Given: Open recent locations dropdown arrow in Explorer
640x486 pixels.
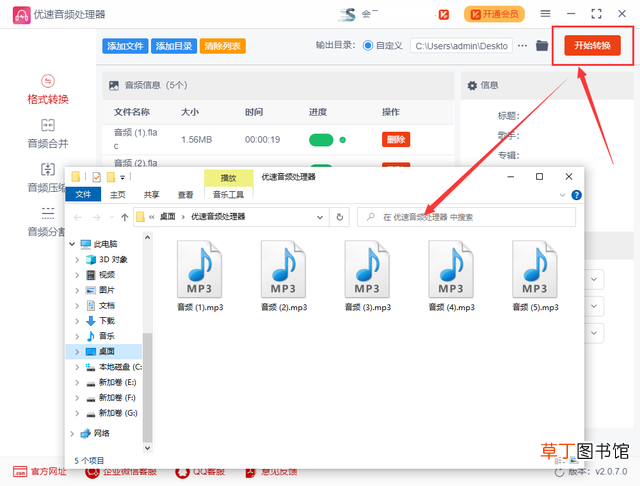Looking at the screenshot, I should point(111,217).
